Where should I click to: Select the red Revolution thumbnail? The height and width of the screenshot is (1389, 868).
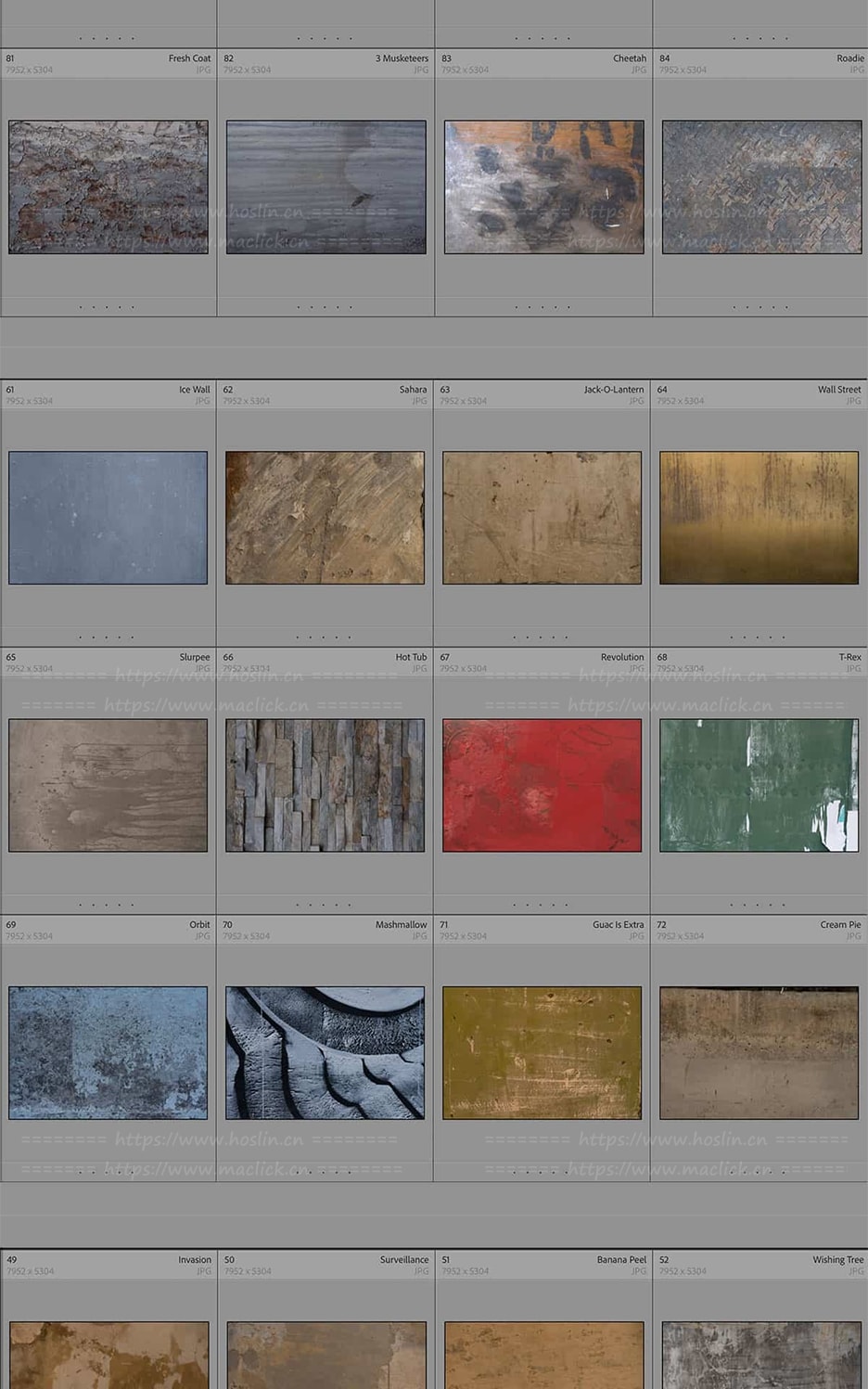542,785
